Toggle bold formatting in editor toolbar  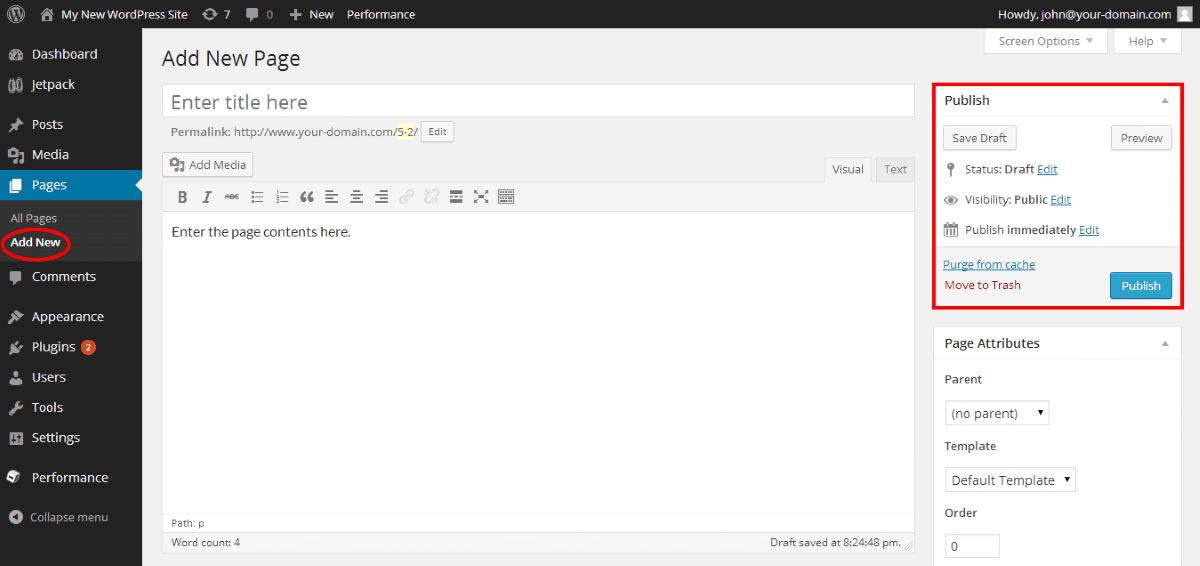(x=182, y=197)
